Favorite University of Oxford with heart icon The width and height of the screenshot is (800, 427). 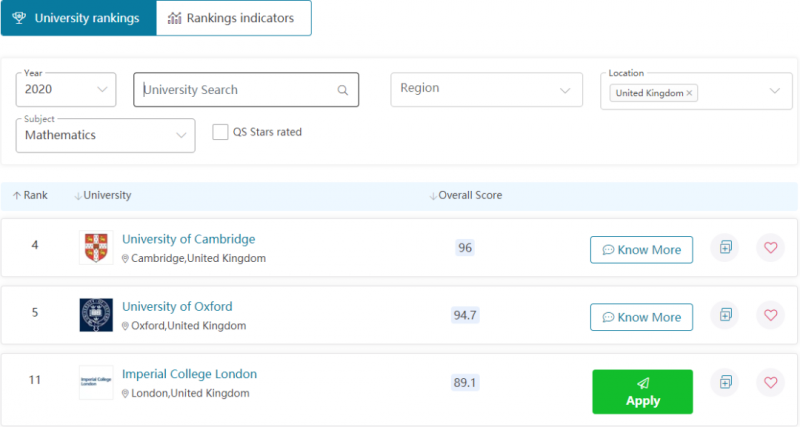[x=770, y=315]
